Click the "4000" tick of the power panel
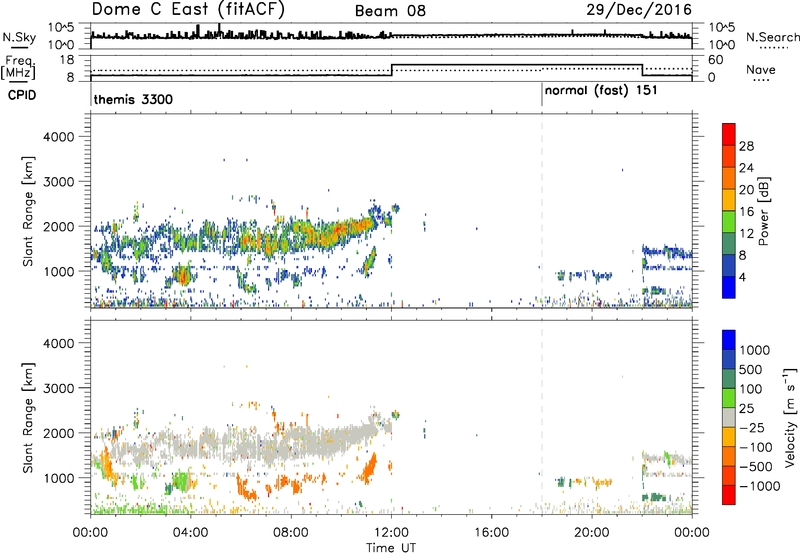 [59, 137]
